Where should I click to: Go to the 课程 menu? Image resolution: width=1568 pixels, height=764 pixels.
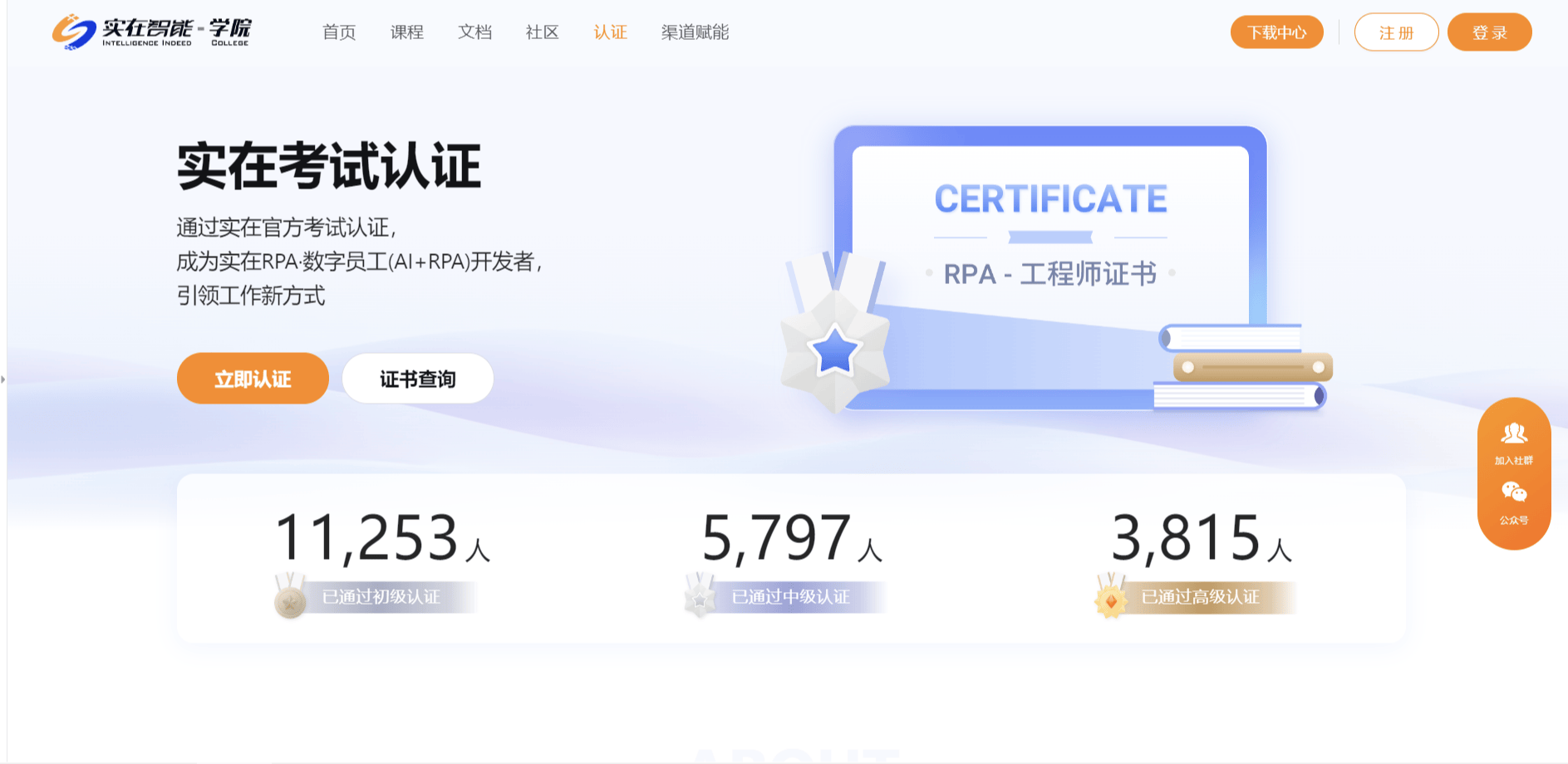point(407,32)
